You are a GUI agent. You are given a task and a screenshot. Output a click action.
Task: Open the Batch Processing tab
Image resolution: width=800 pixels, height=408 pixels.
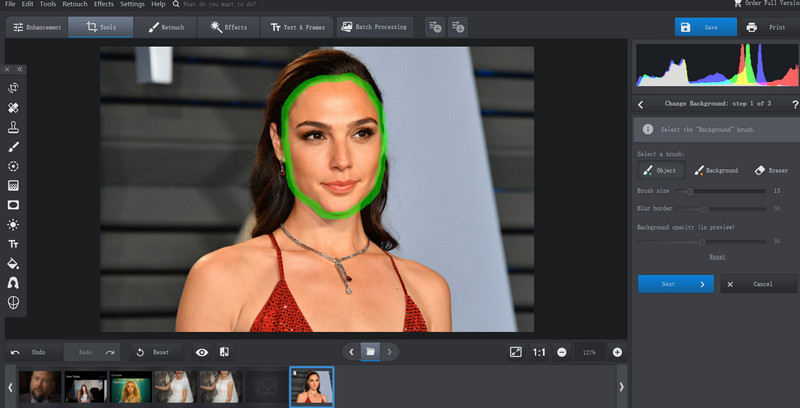[x=374, y=27]
